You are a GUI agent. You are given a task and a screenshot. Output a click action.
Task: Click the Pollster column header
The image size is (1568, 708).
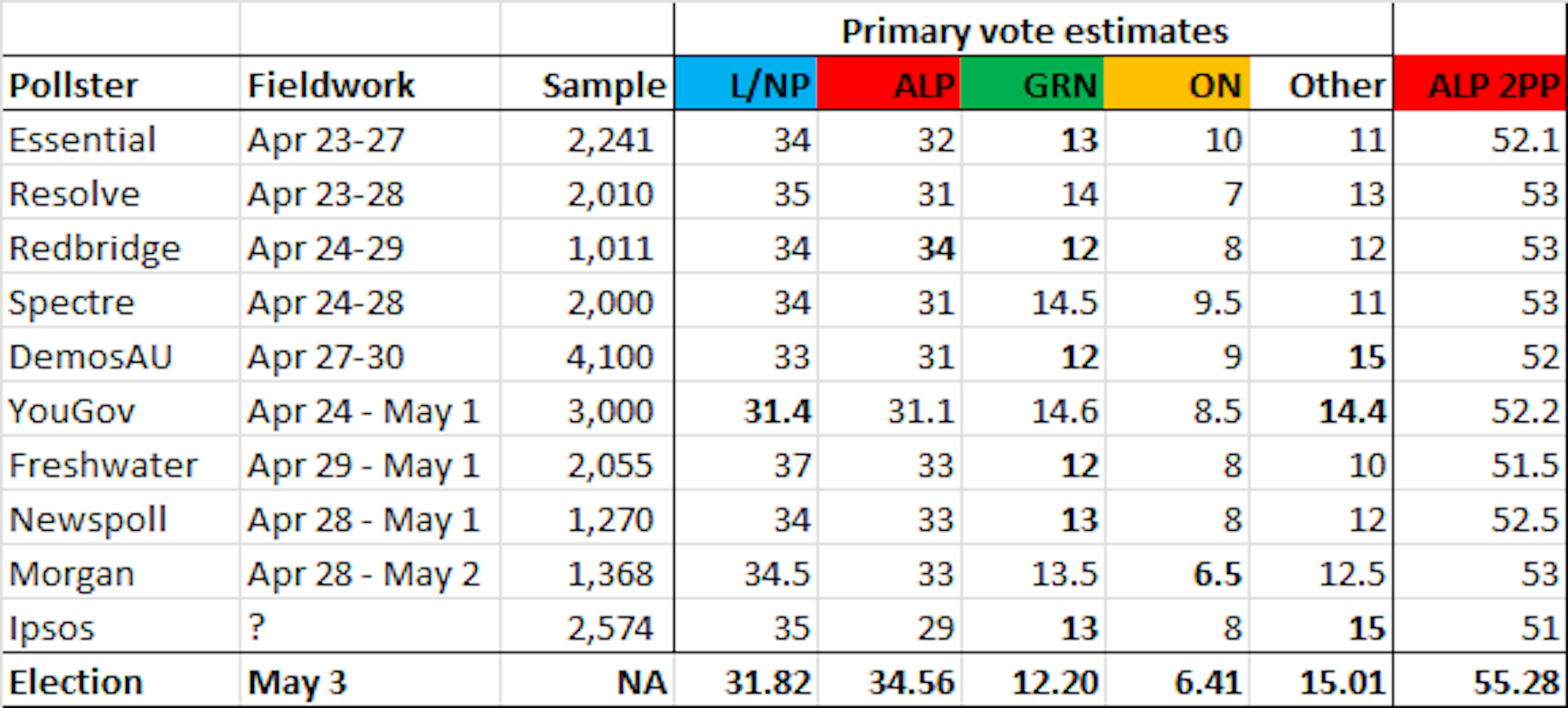(73, 85)
